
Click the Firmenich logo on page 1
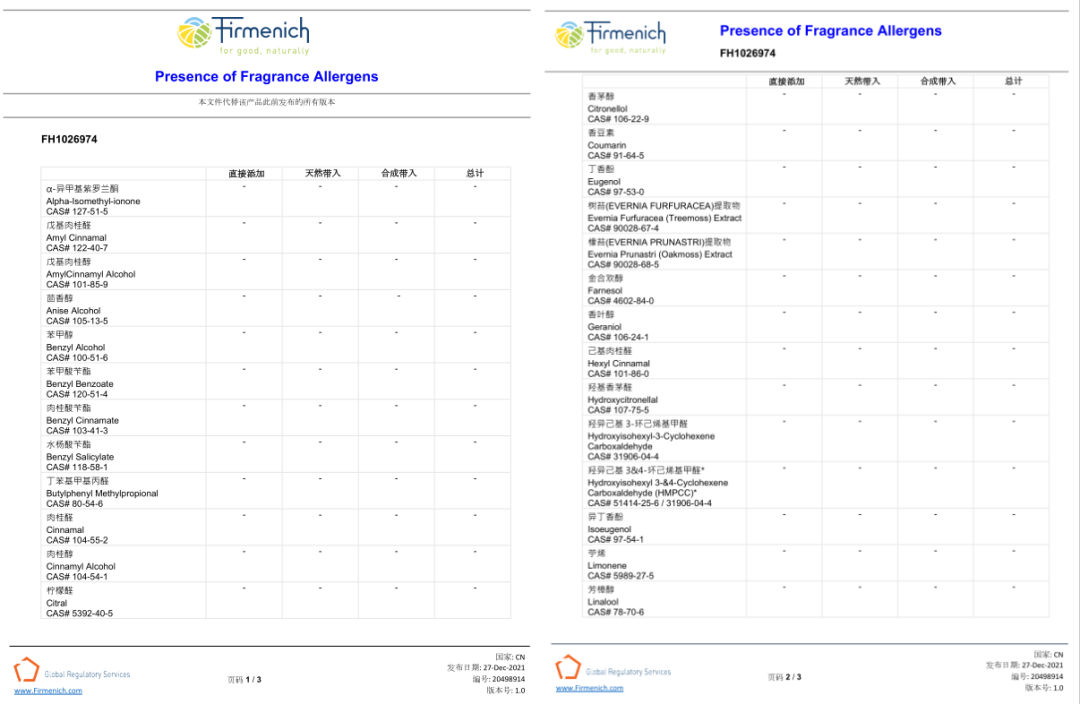click(x=243, y=34)
